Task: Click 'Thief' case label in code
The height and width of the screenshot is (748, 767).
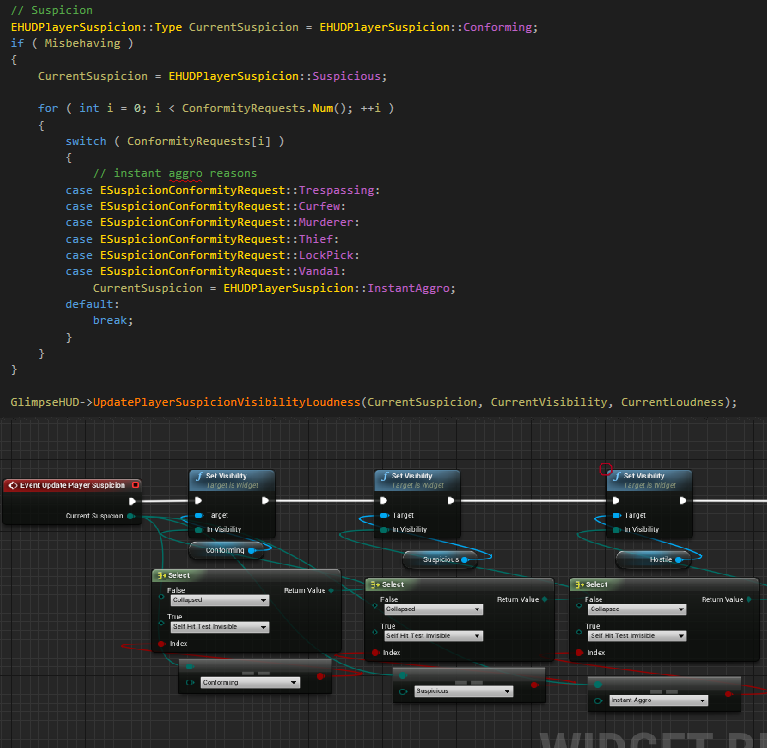Action: click(316, 239)
